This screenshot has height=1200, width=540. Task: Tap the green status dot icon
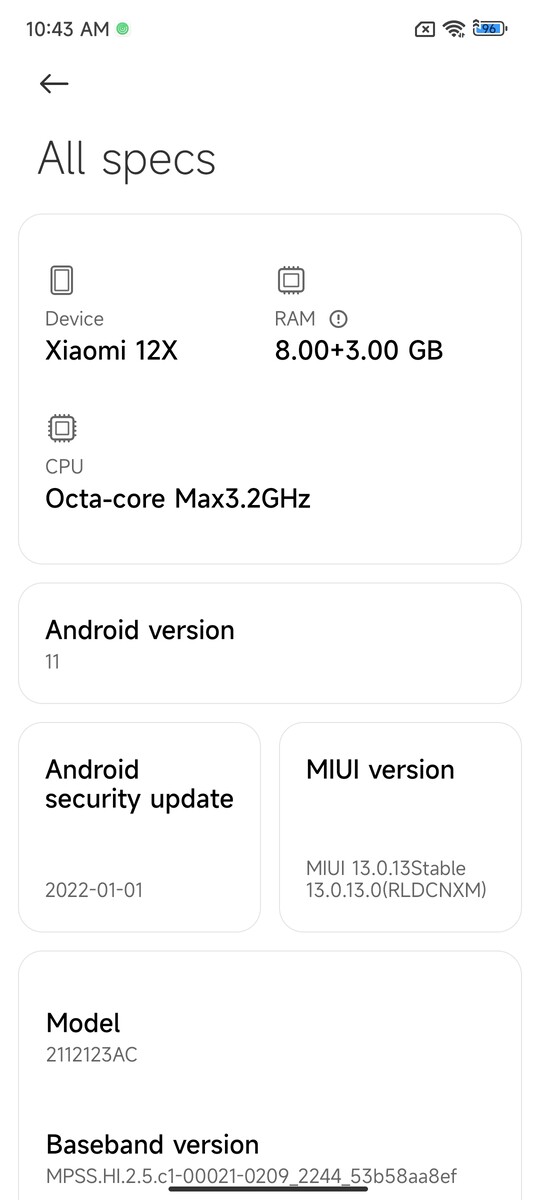tap(122, 30)
